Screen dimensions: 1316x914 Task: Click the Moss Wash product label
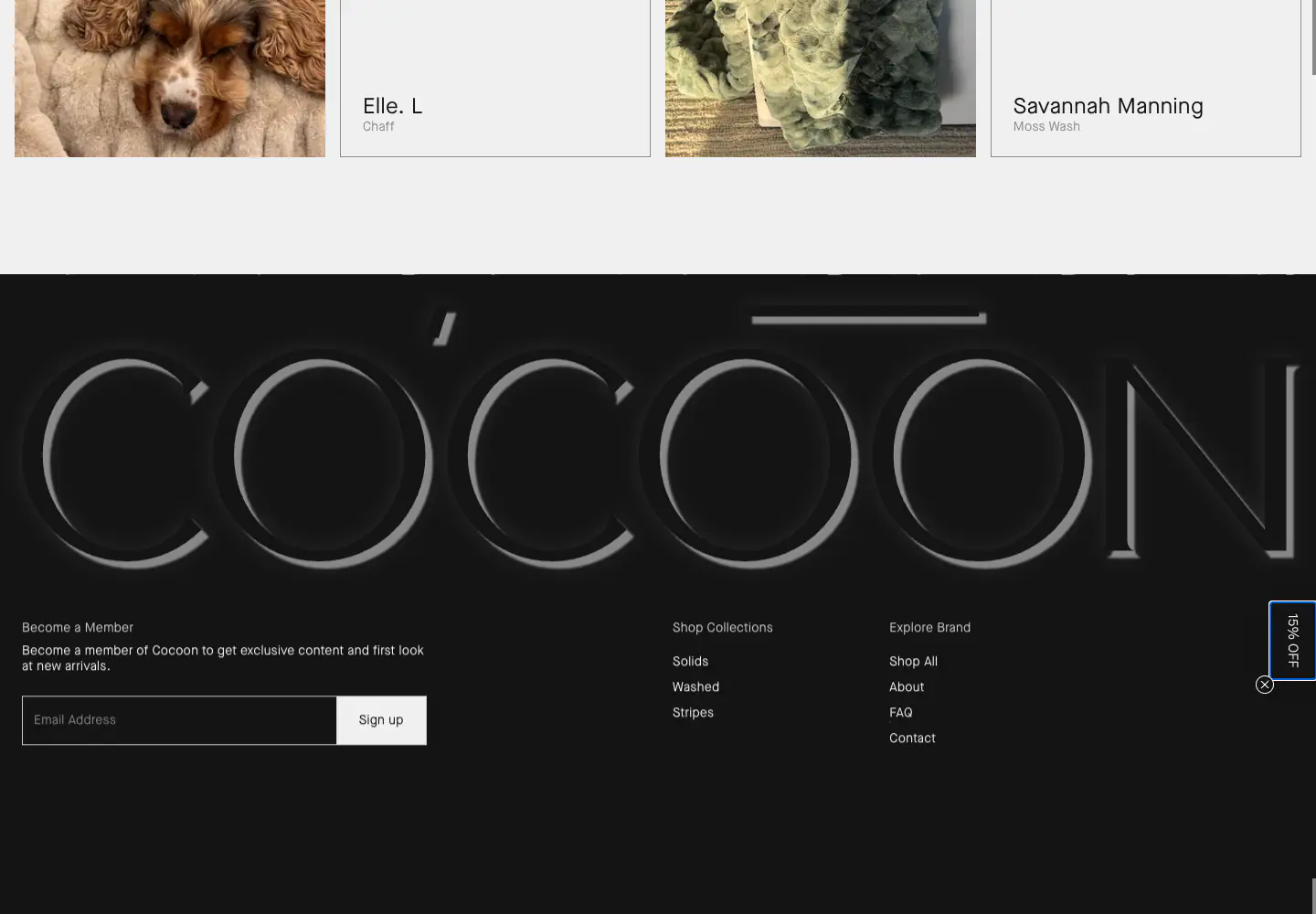(1046, 127)
